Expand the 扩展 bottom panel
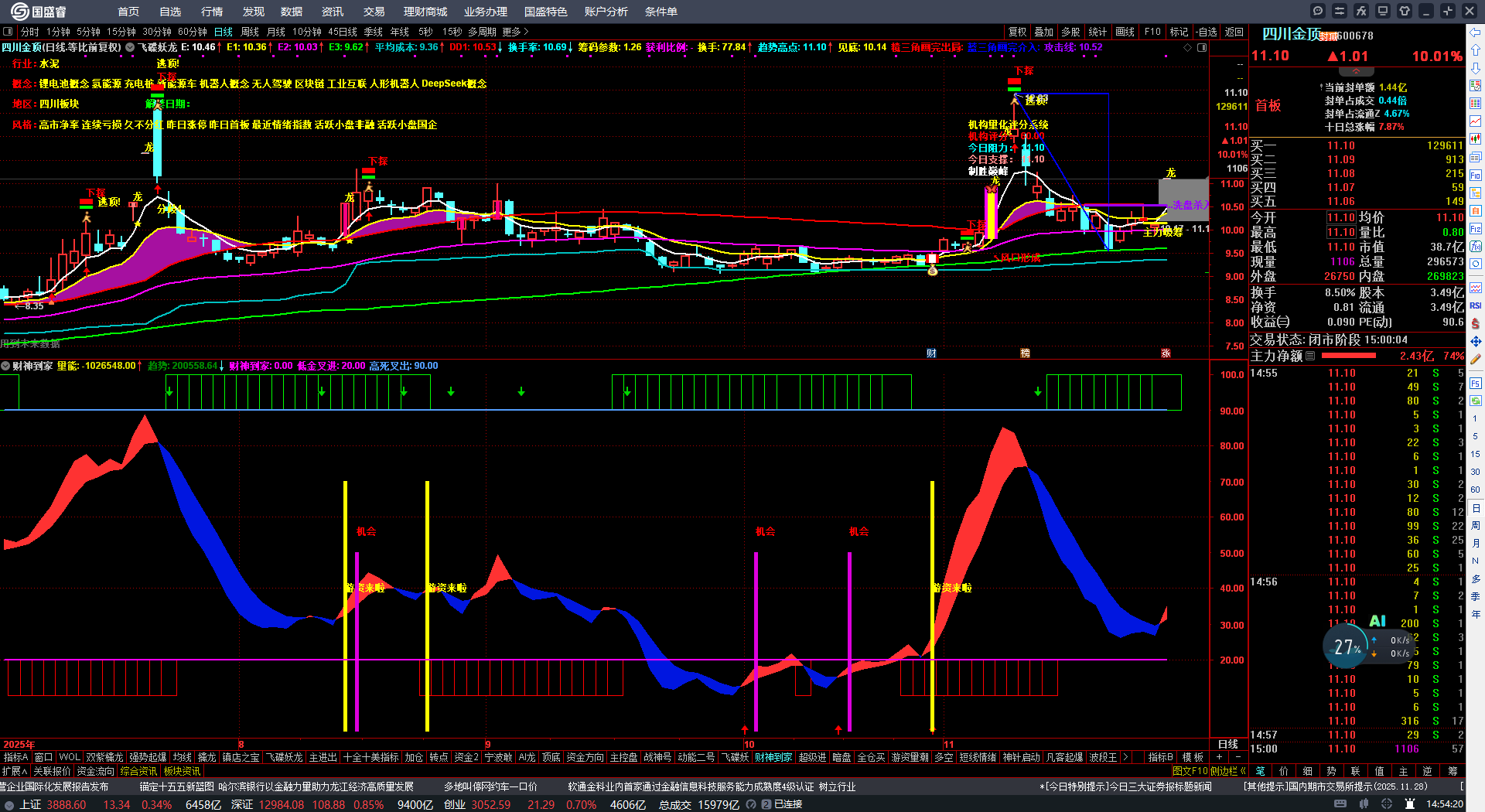This screenshot has width=1485, height=812. [x=15, y=771]
